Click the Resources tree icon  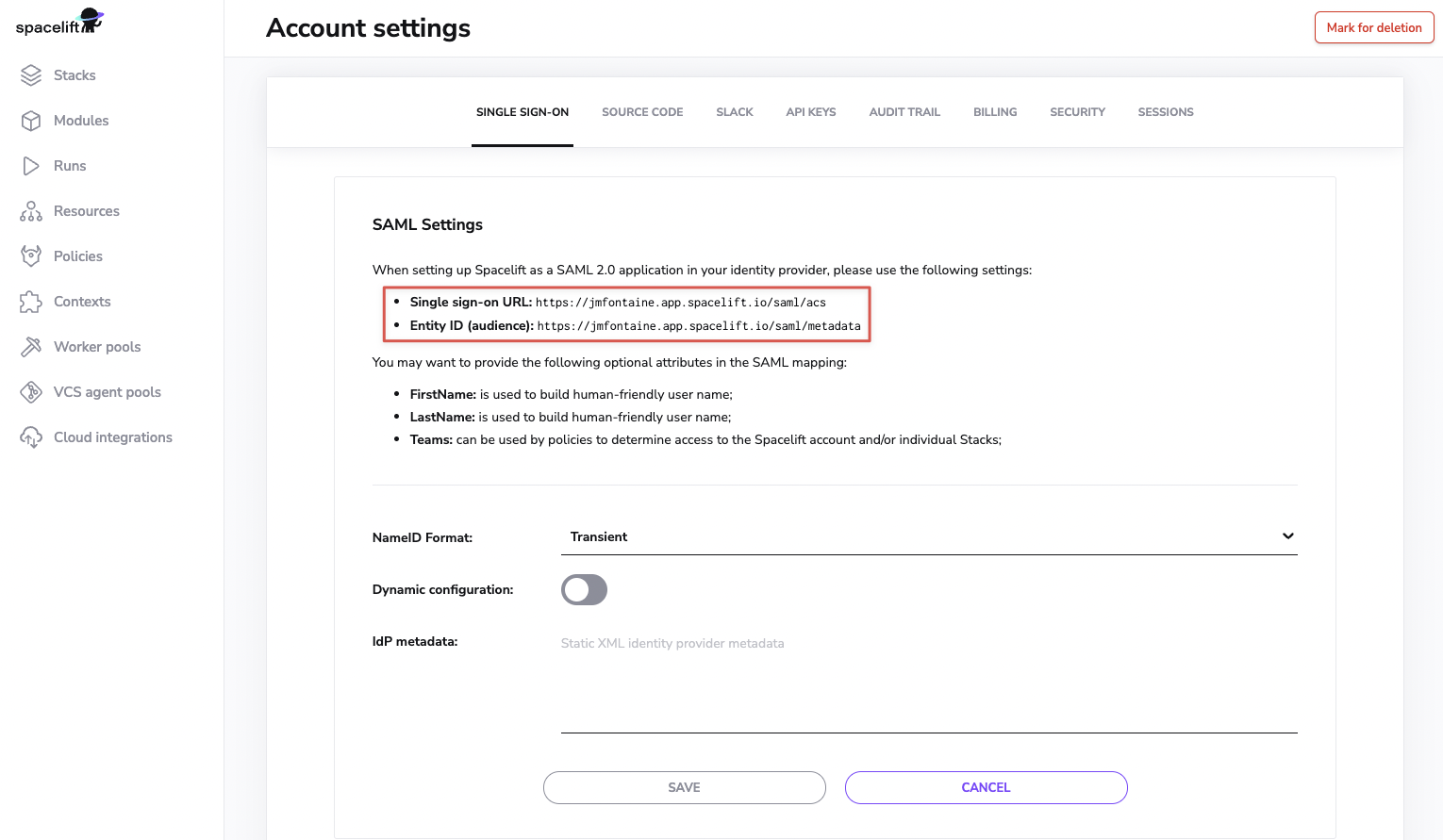click(31, 211)
